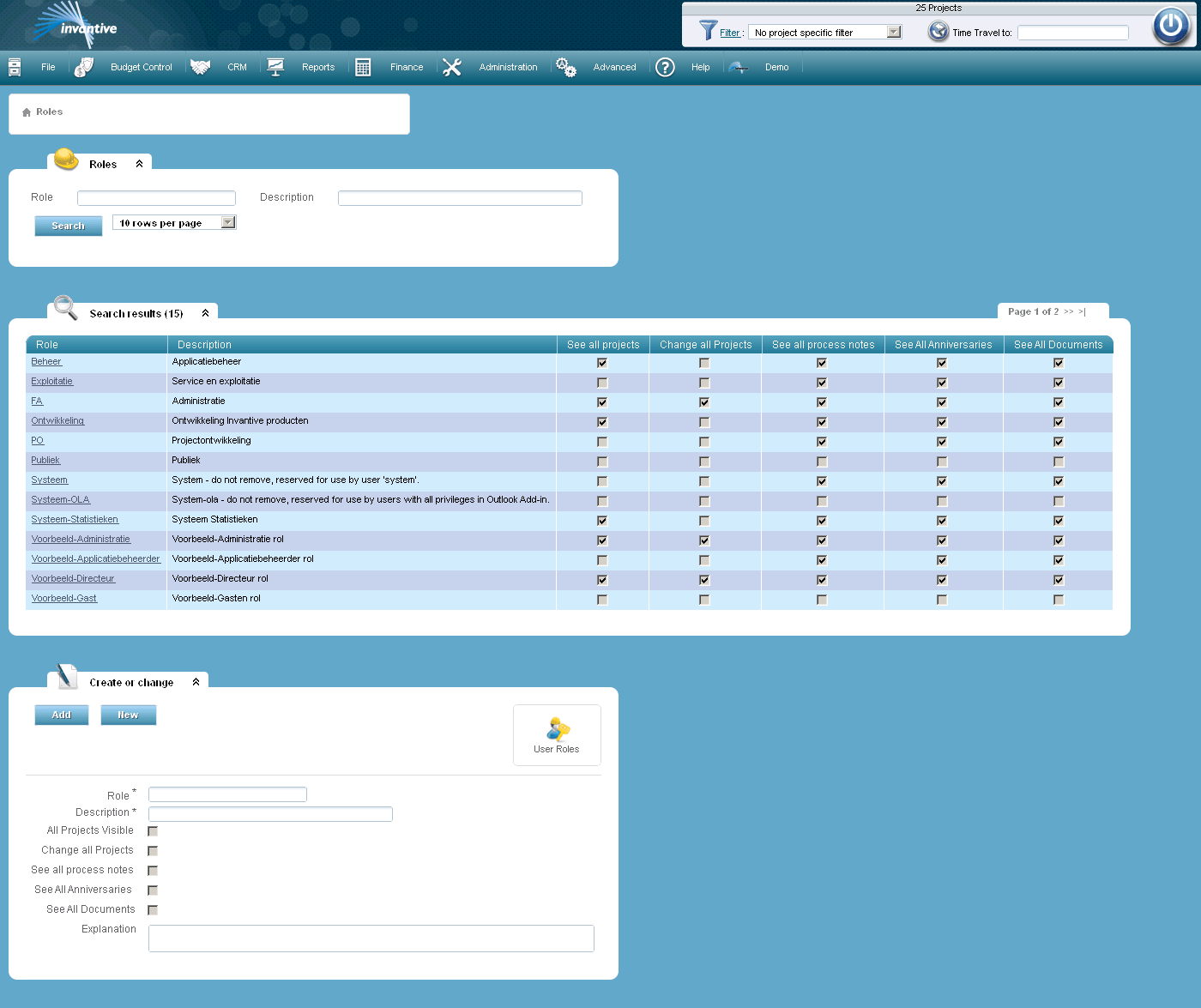Click the Time Travel to input field
1201x1008 pixels.
tap(1073, 33)
